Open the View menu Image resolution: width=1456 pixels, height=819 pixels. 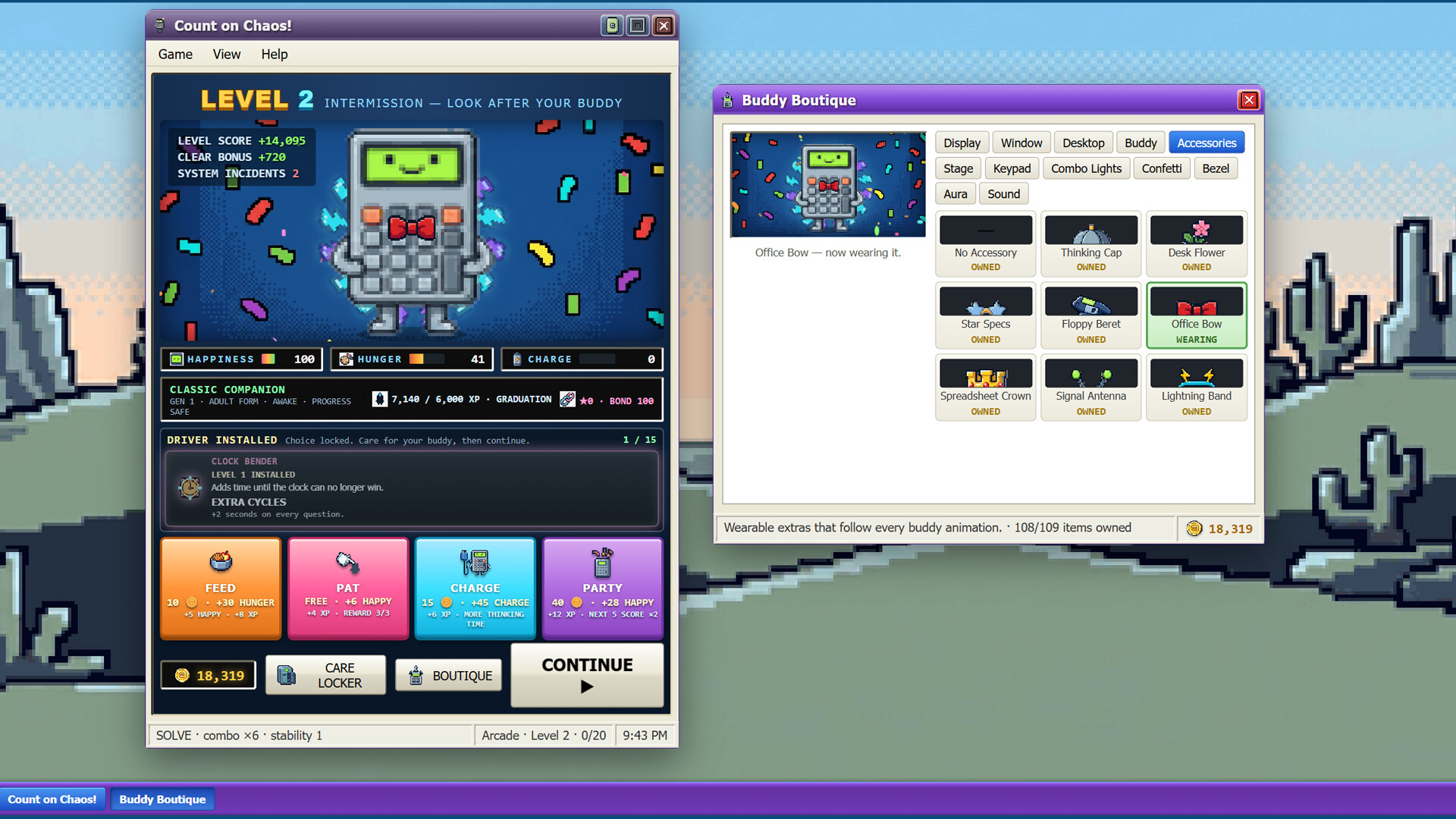[x=227, y=54]
